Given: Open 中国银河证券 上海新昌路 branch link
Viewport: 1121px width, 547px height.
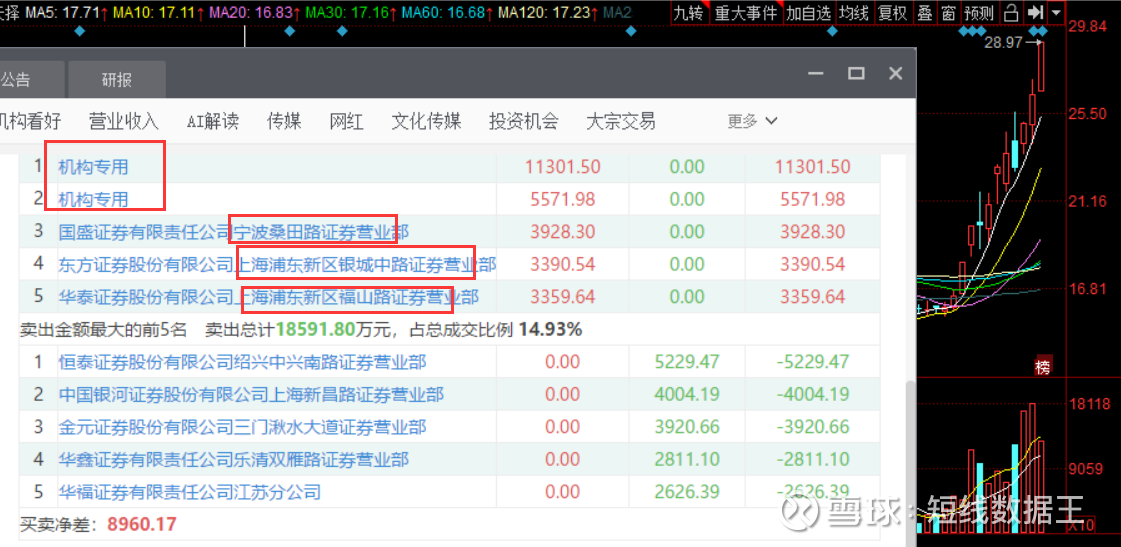Looking at the screenshot, I should pos(251,395).
